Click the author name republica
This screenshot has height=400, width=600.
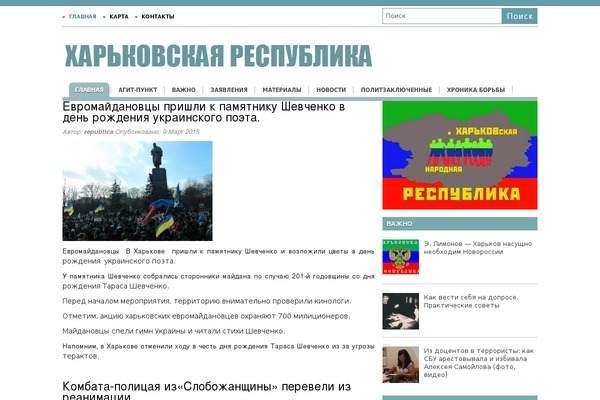click(99, 132)
